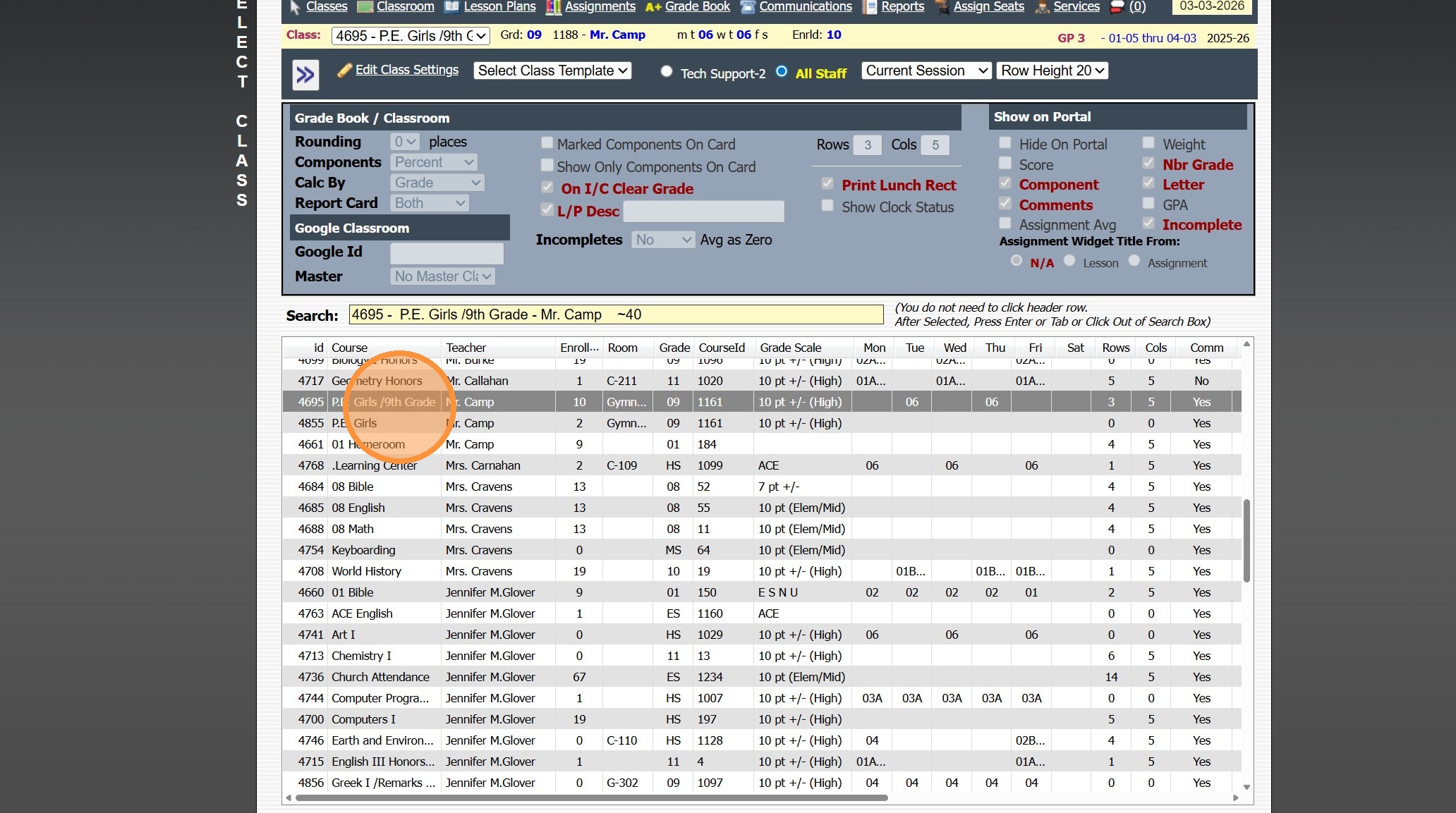Click the Edit Class Settings link

tap(406, 70)
